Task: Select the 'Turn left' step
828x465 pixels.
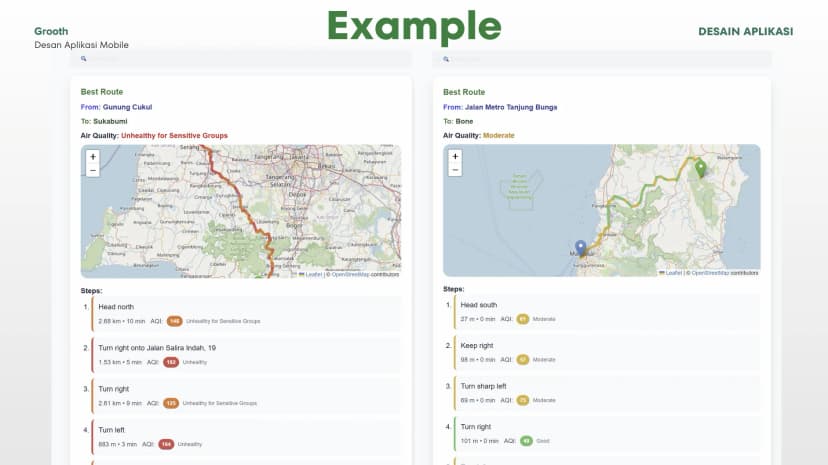Action: 246,437
